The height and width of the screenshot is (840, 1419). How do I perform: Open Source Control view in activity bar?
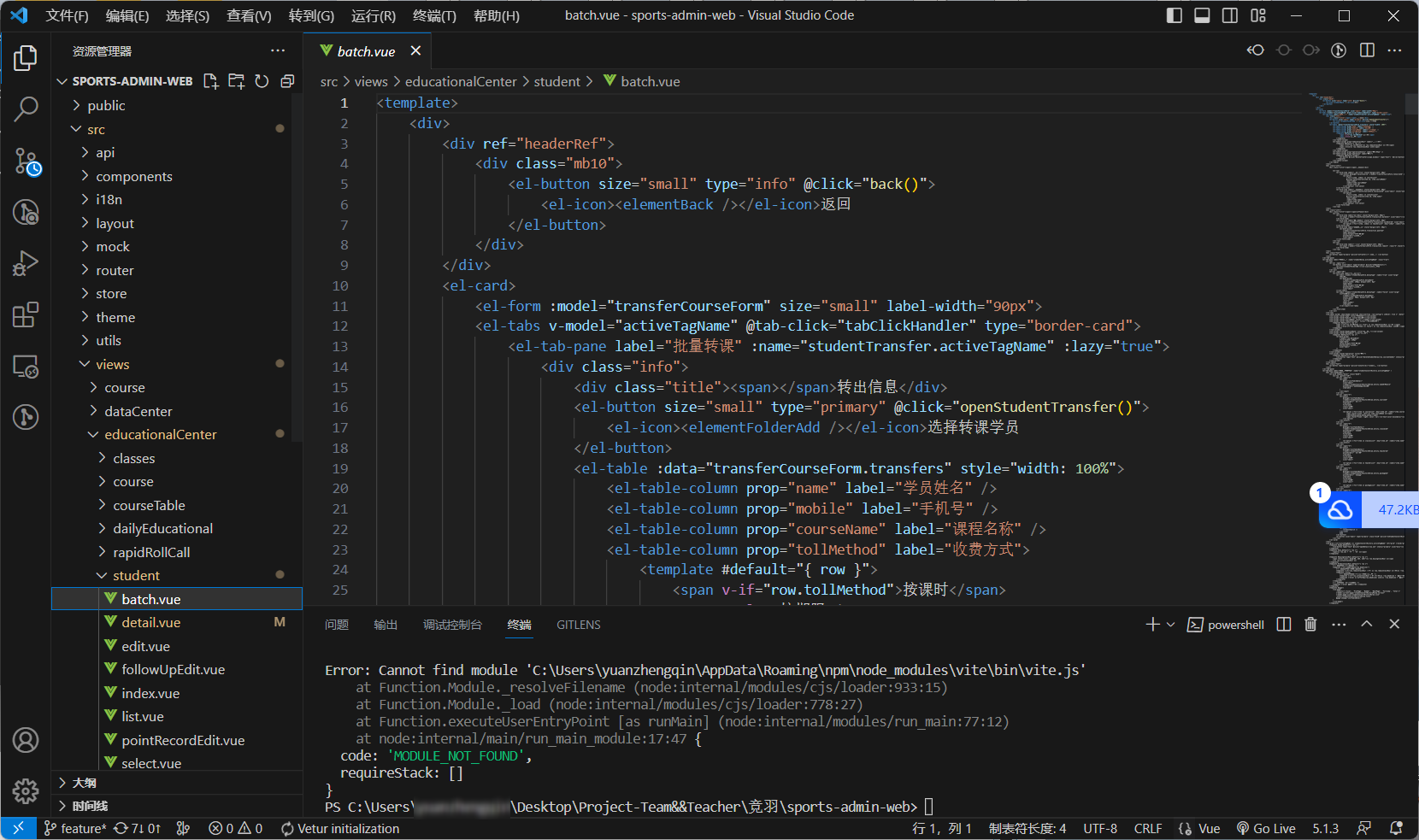(26, 161)
